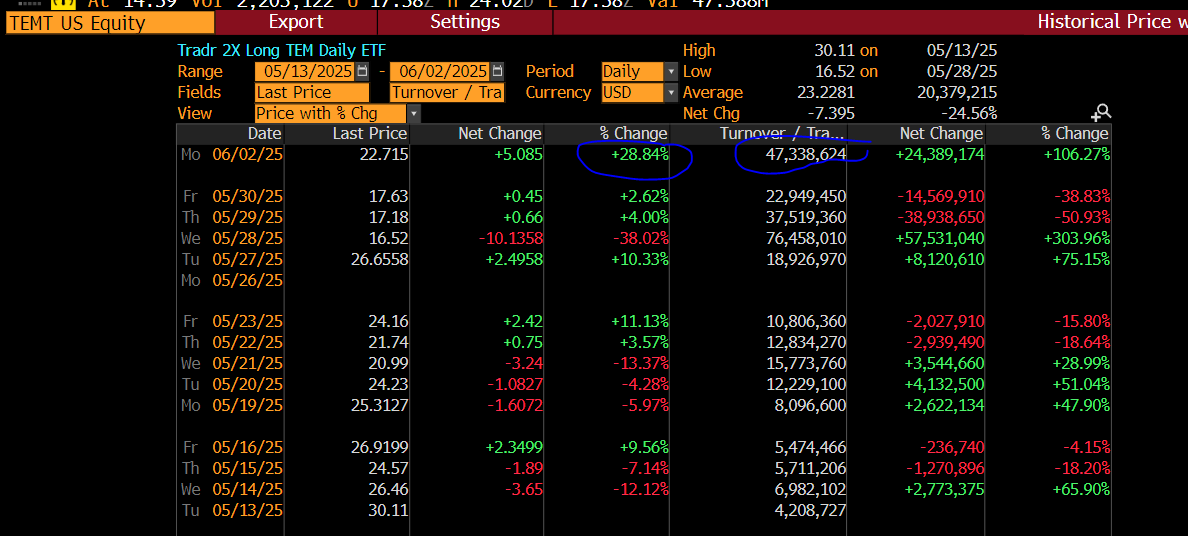Click the last price value 17.63
This screenshot has height=536, width=1188.
coord(387,196)
